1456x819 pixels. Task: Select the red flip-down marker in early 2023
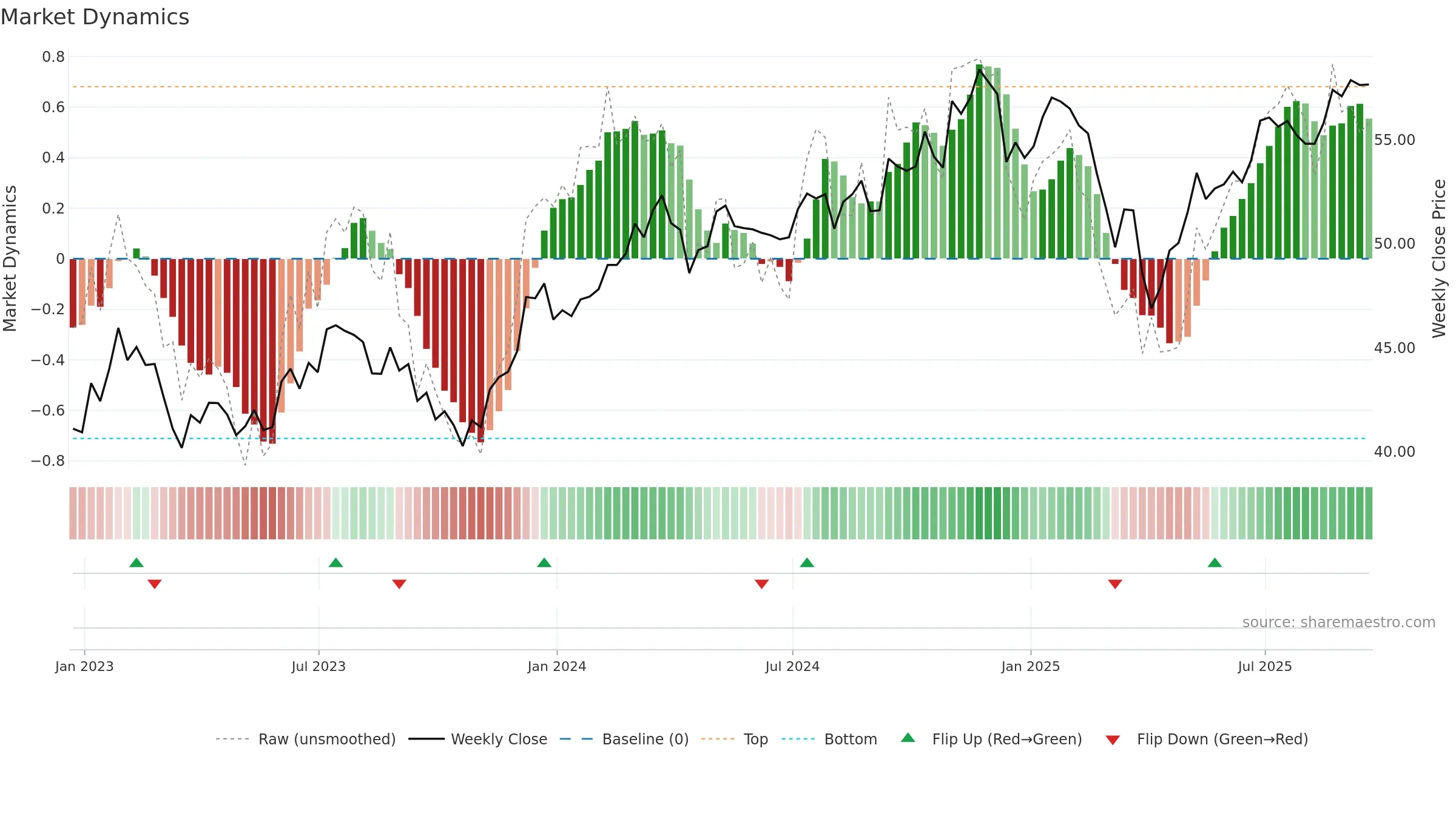tap(155, 584)
